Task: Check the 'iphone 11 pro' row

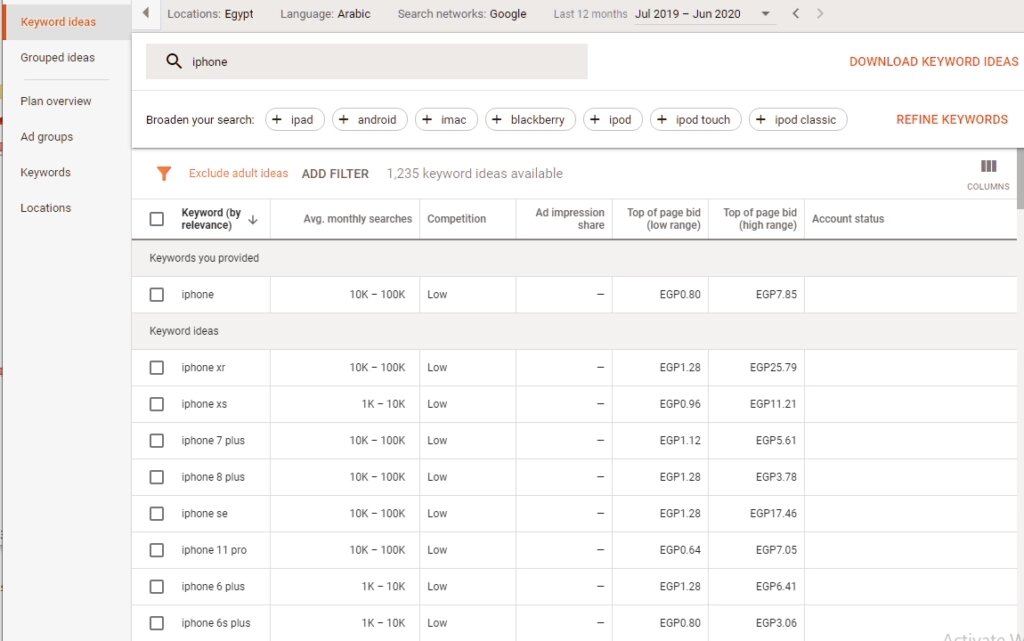Action: pyautogui.click(x=157, y=550)
